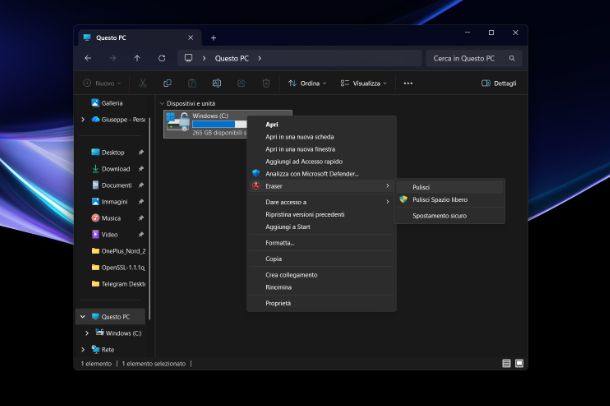This screenshot has width=610, height=406.
Task: Select Pulisci Spazio libero in Eraser submenu
Action: click(x=439, y=200)
